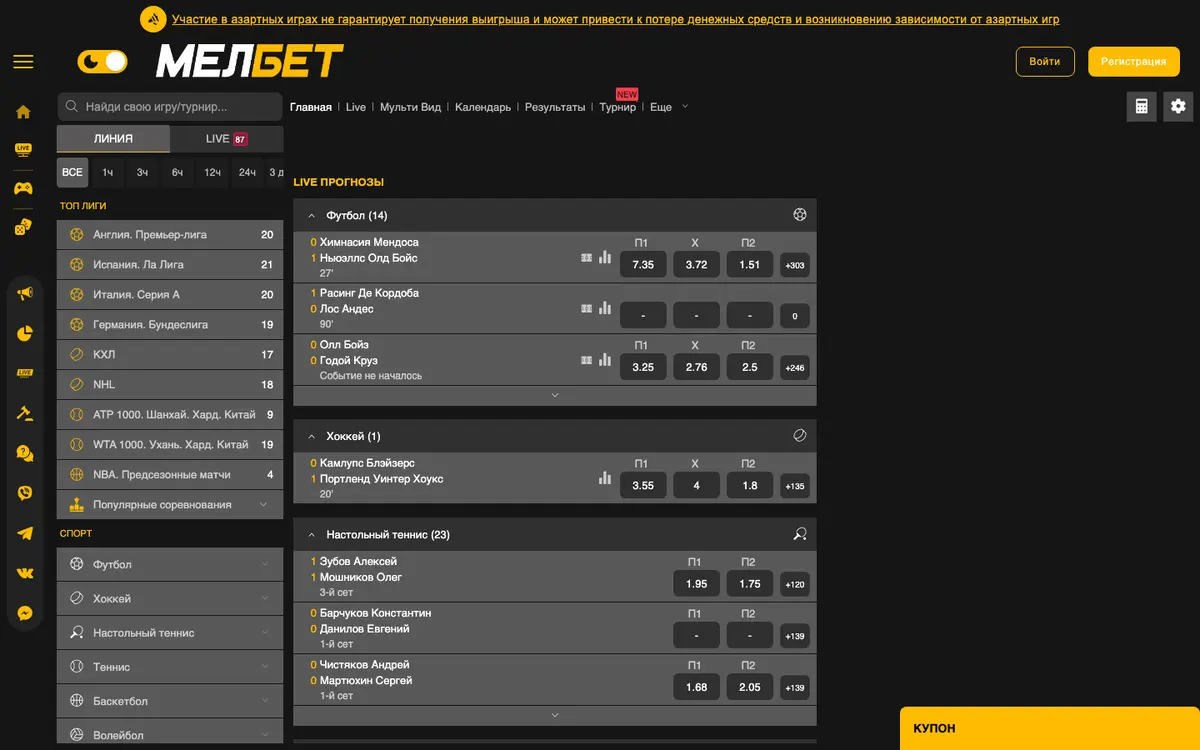The width and height of the screenshot is (1200, 750).
Task: Open the Telegram channel icon
Action: pos(25,533)
